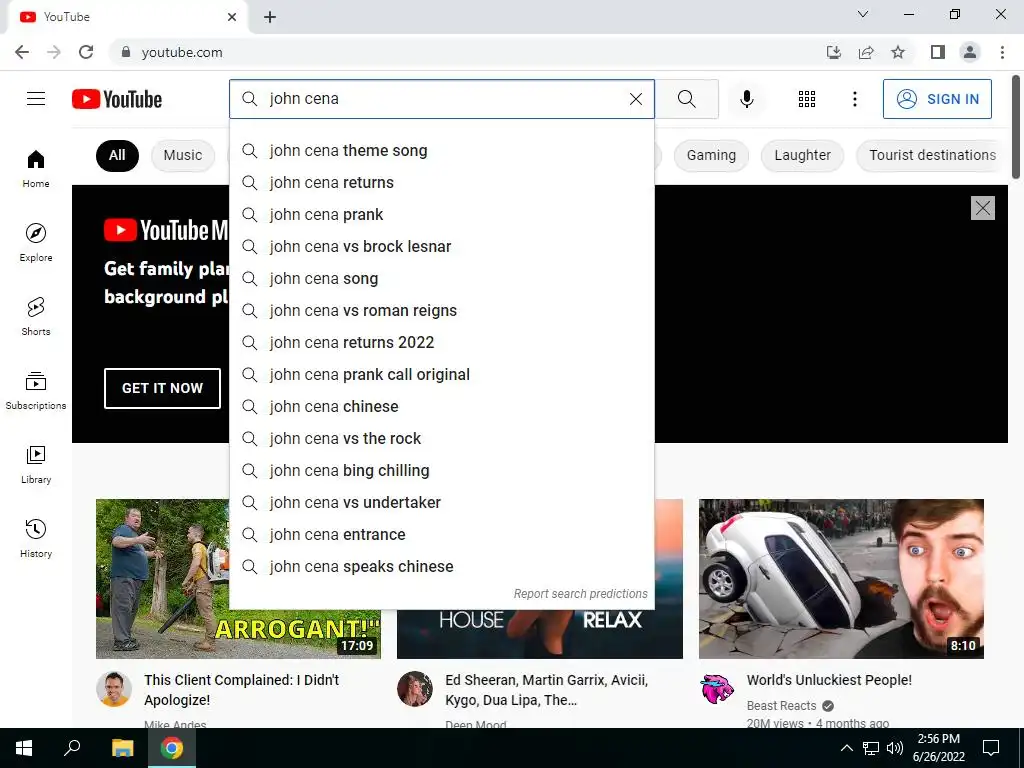
Task: Choose suggestion john cena prank
Action: click(441, 215)
